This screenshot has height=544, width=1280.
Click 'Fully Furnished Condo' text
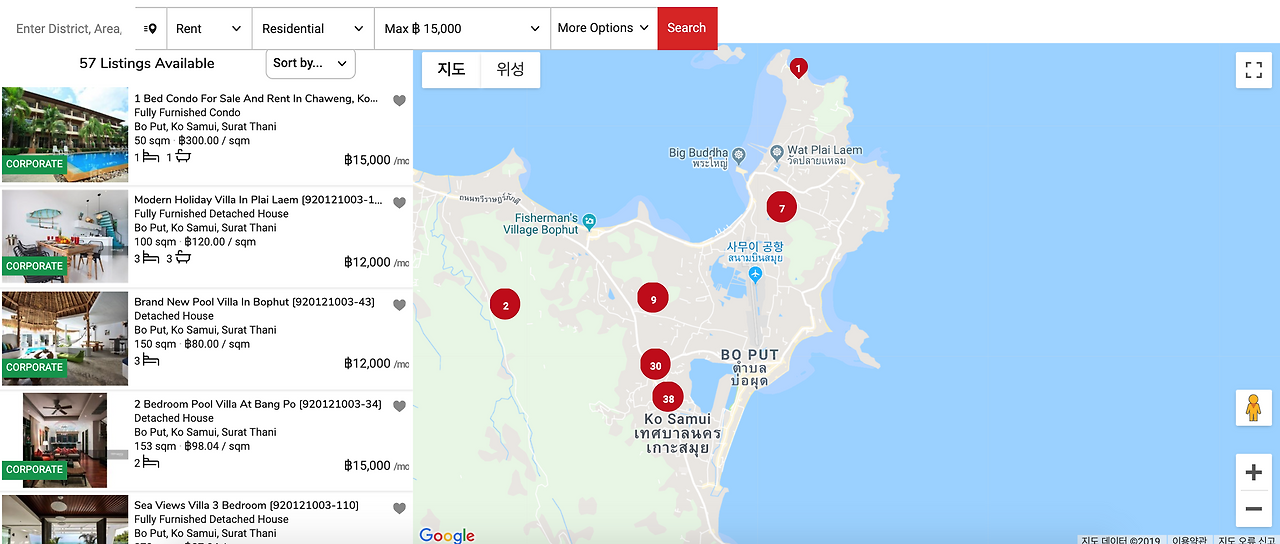(x=187, y=113)
